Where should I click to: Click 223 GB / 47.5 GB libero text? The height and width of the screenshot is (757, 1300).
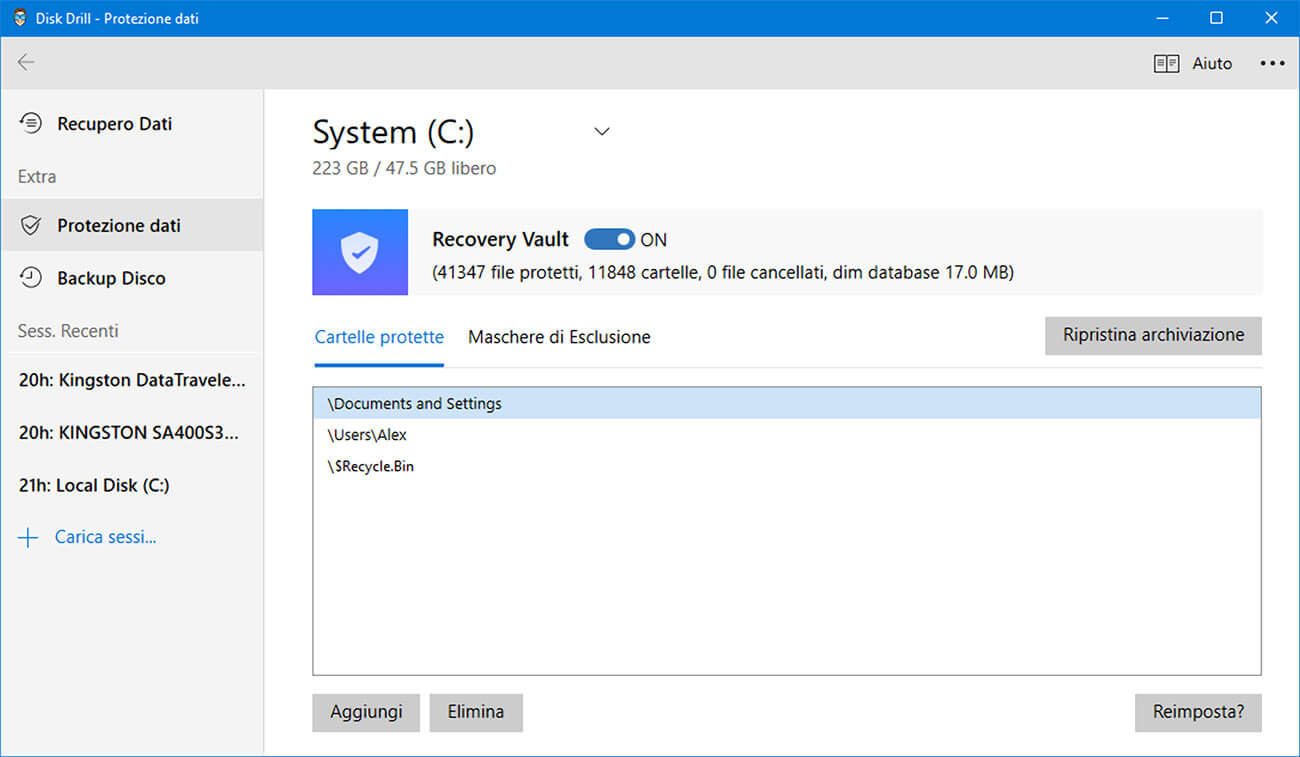point(404,168)
